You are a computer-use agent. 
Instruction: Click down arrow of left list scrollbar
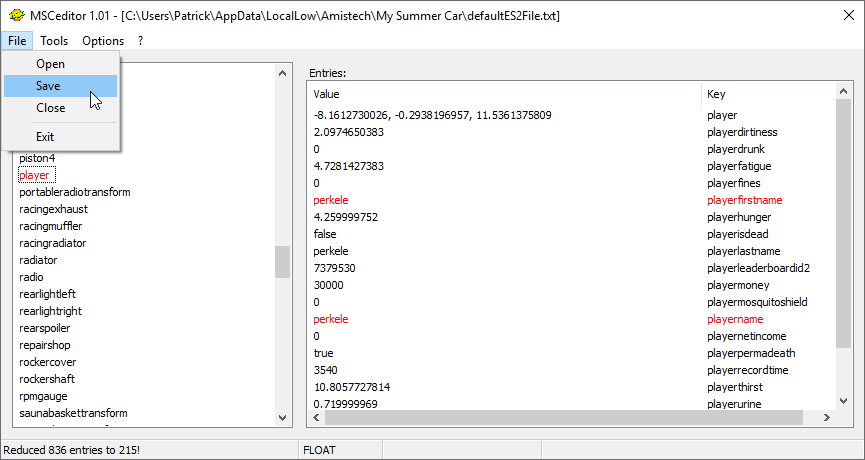282,418
